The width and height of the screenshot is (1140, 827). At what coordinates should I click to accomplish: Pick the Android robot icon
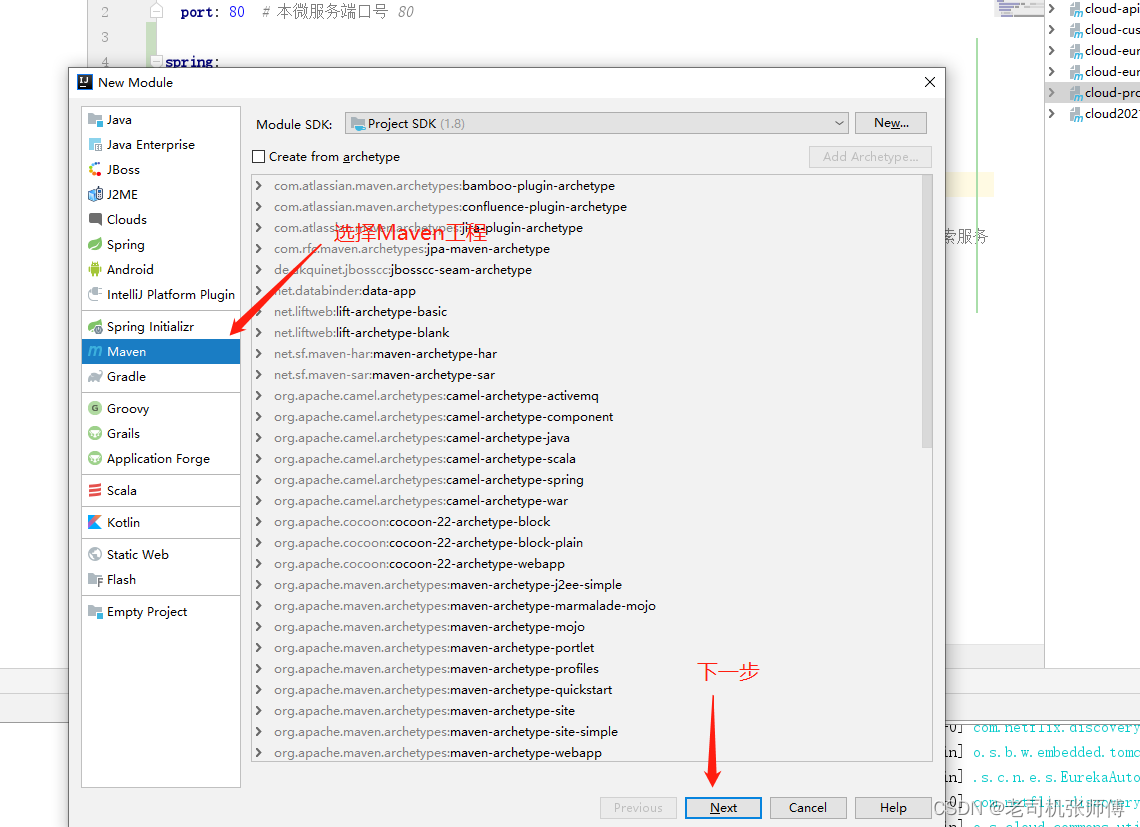pos(95,269)
